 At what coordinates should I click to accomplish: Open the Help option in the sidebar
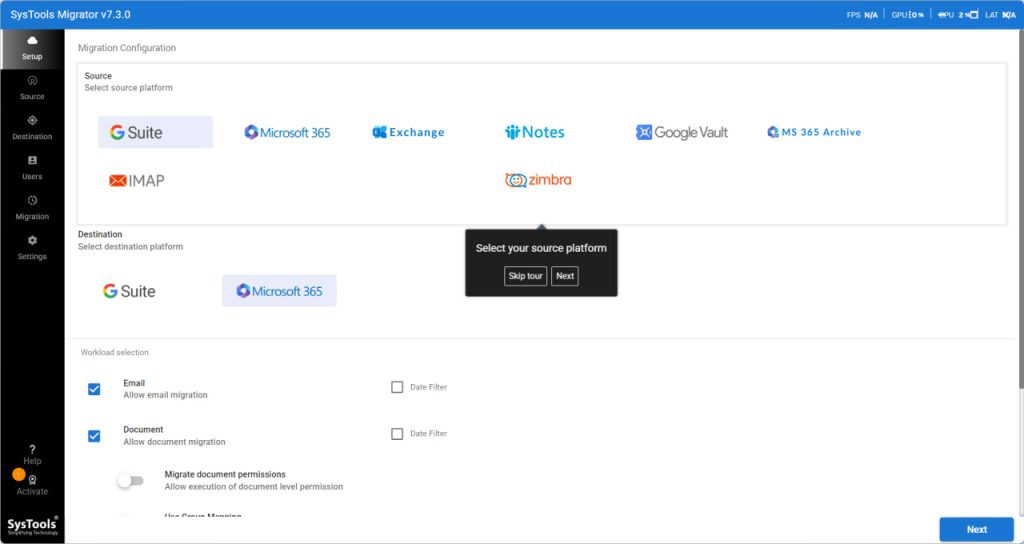coord(32,455)
